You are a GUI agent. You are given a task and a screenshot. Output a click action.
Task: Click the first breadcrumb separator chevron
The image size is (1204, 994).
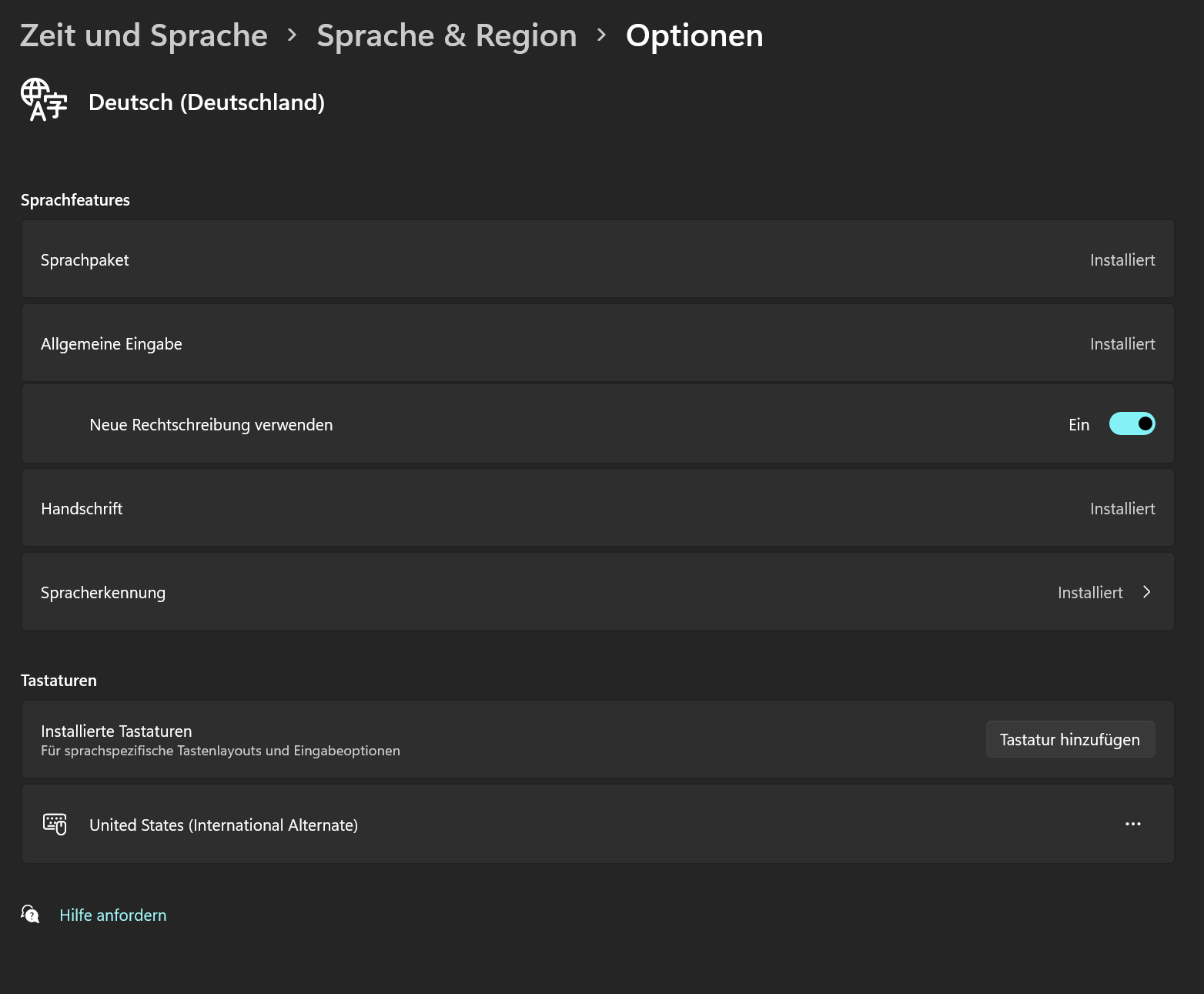292,35
